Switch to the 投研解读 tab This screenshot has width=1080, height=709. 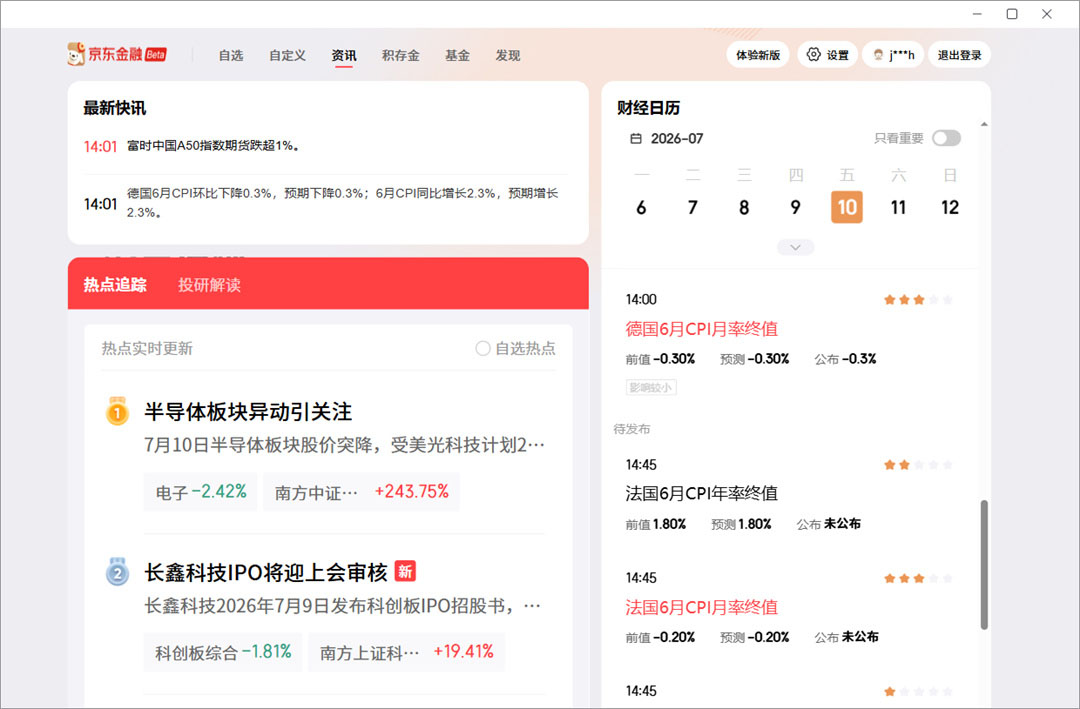[209, 285]
